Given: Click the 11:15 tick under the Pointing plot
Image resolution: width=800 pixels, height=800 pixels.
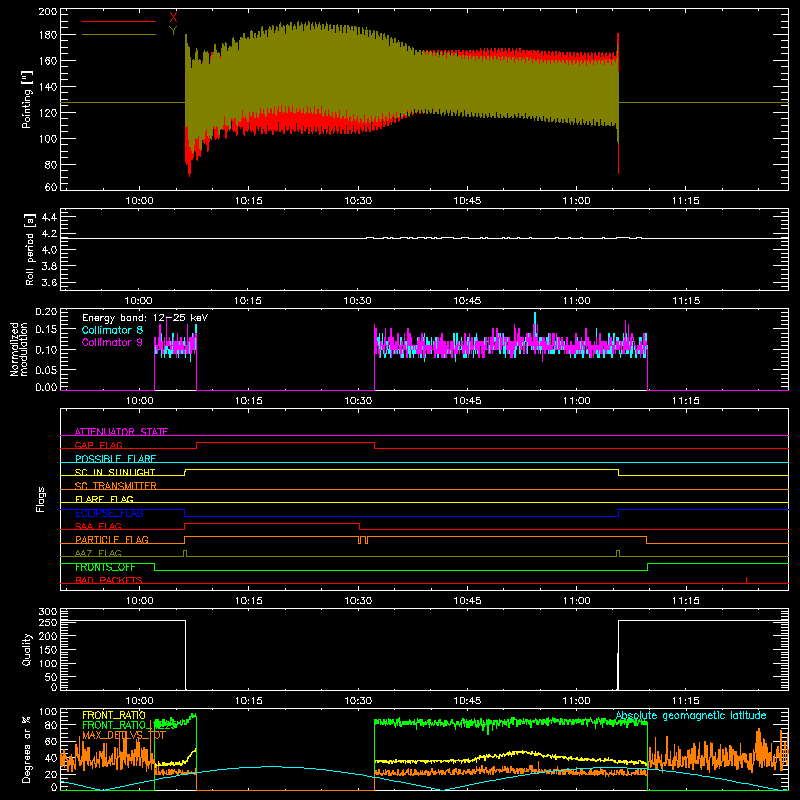Looking at the screenshot, I should click(x=686, y=201).
